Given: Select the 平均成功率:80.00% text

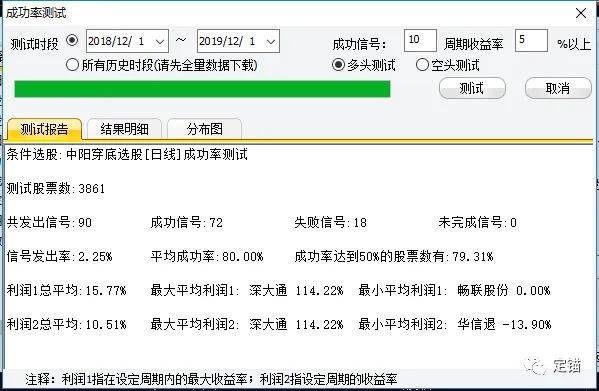Looking at the screenshot, I should click(x=207, y=256).
